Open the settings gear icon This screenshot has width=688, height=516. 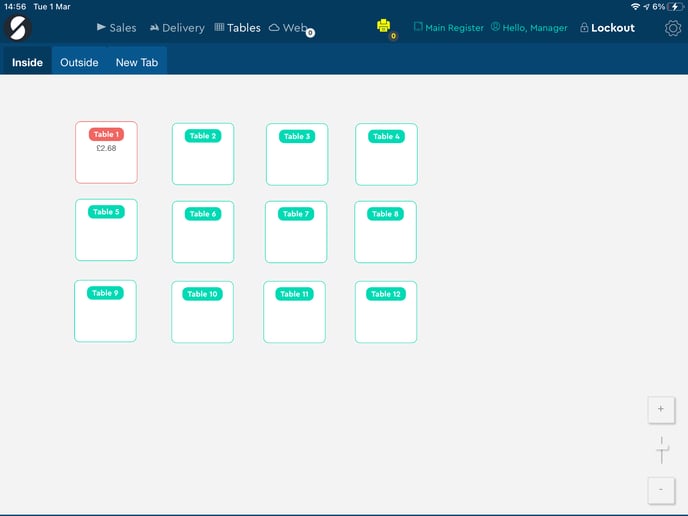click(673, 28)
